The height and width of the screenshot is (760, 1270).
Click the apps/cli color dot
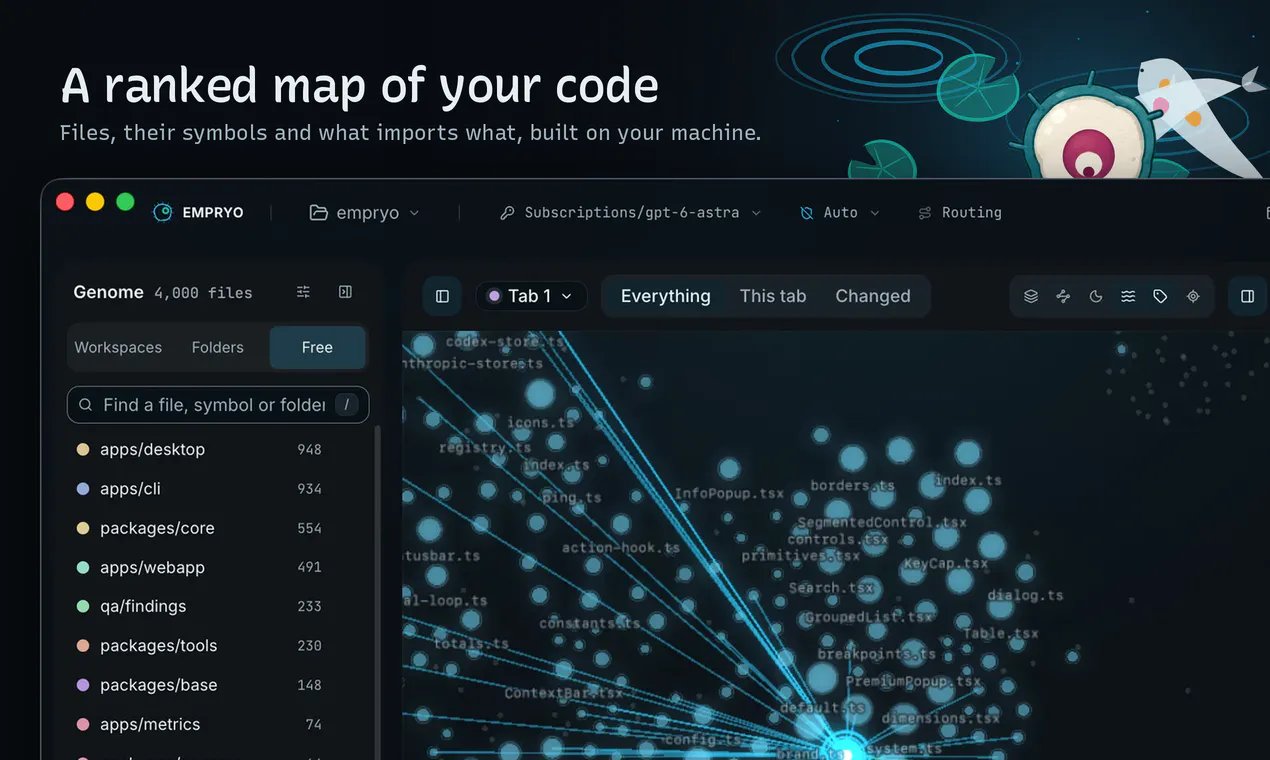[x=83, y=489]
